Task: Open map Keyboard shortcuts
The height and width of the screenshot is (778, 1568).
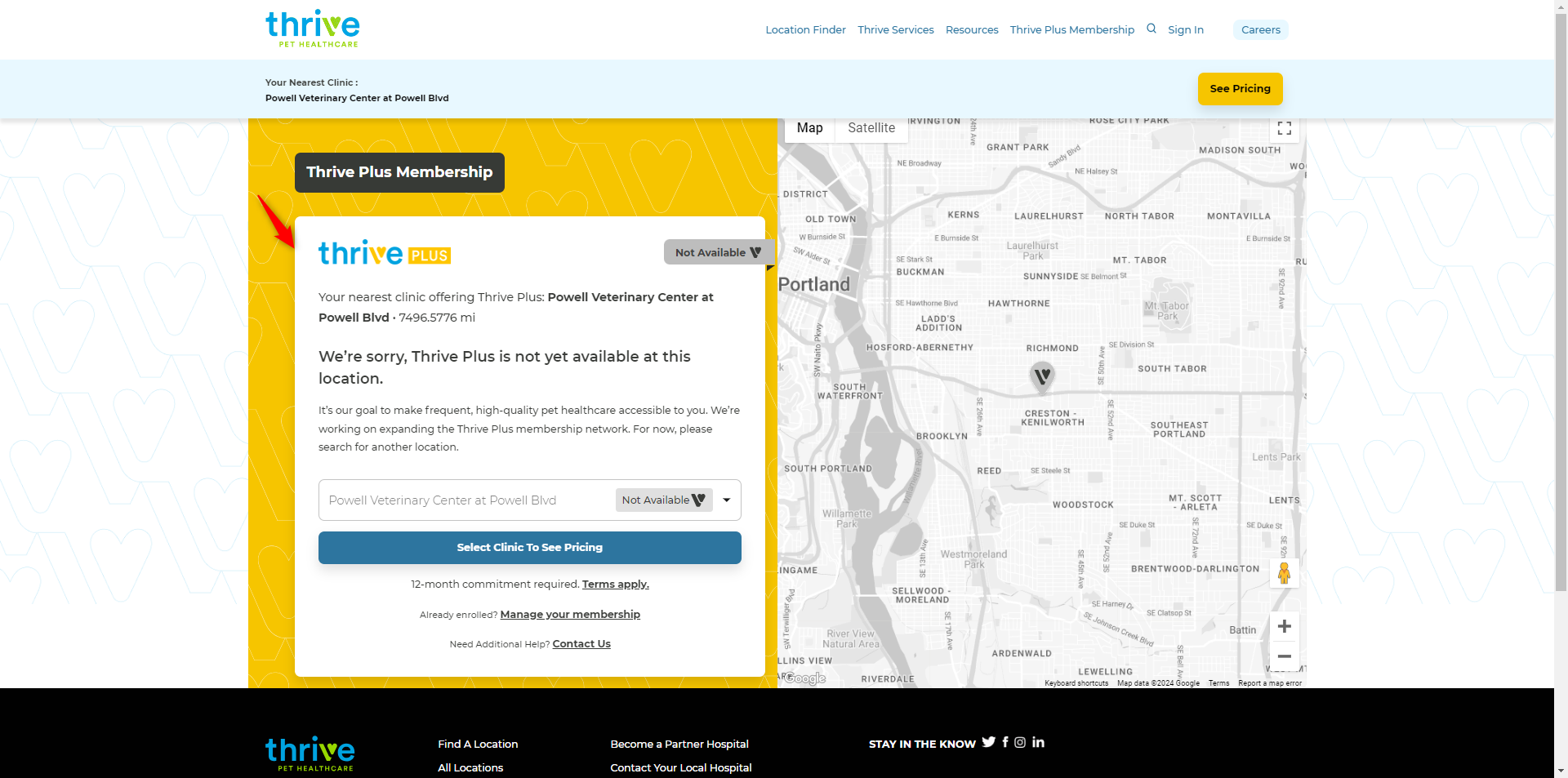Action: point(1076,683)
